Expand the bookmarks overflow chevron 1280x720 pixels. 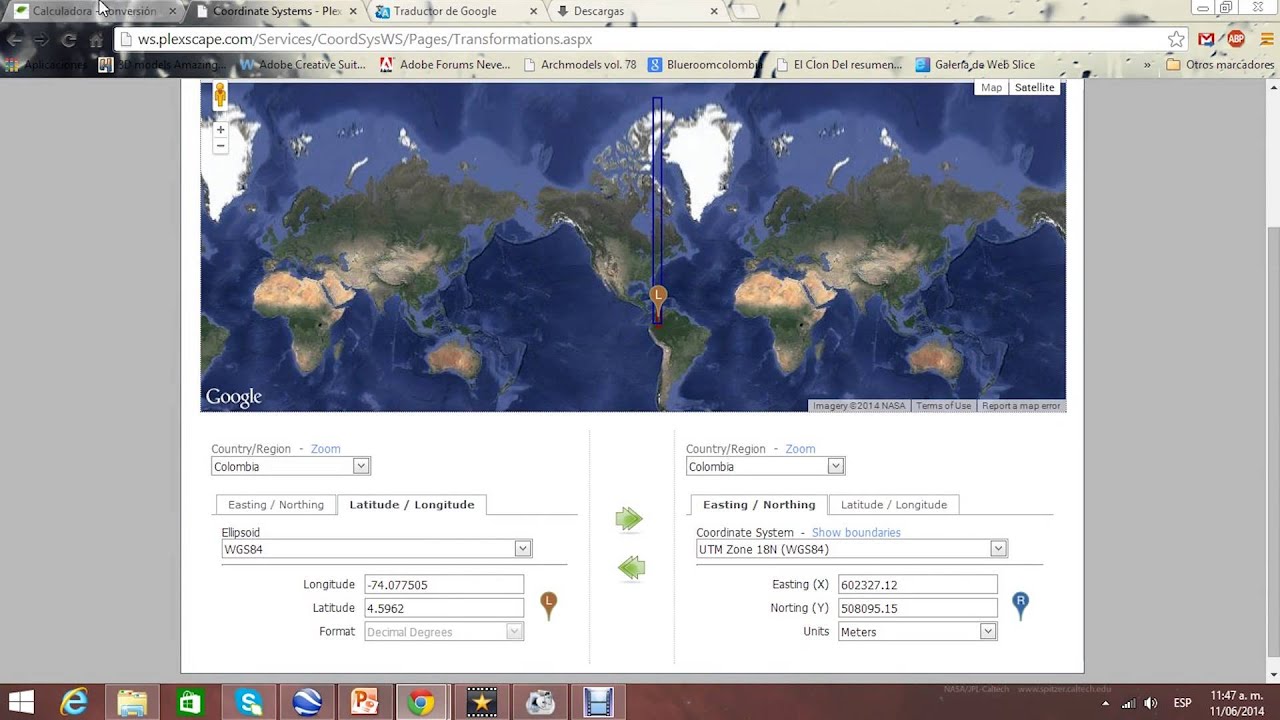pos(1147,65)
